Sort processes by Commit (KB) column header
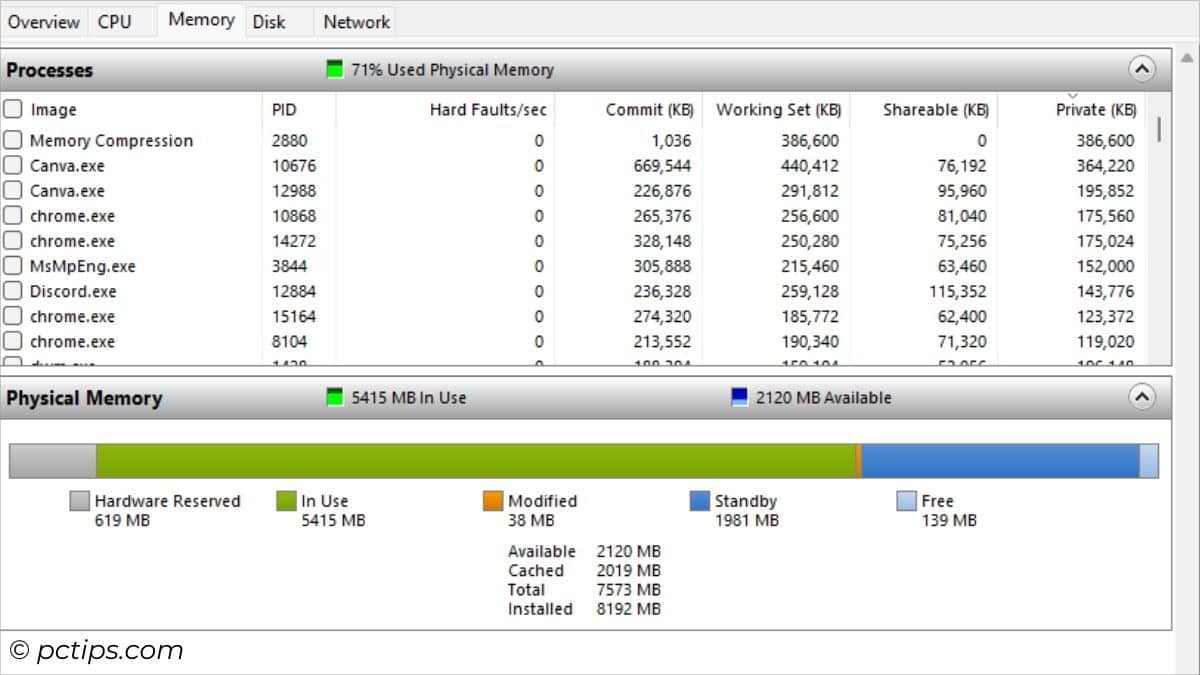This screenshot has height=675, width=1200. point(649,110)
